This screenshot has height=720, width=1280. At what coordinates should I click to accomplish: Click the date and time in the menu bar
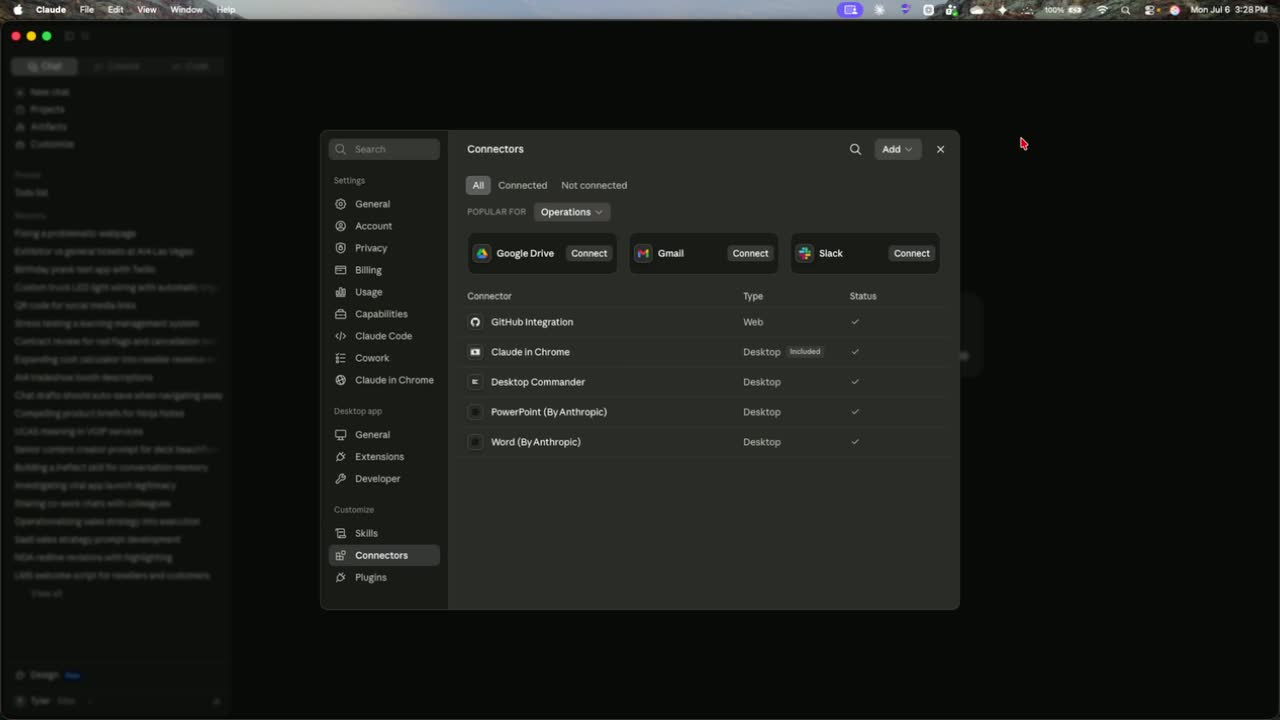tap(1229, 9)
